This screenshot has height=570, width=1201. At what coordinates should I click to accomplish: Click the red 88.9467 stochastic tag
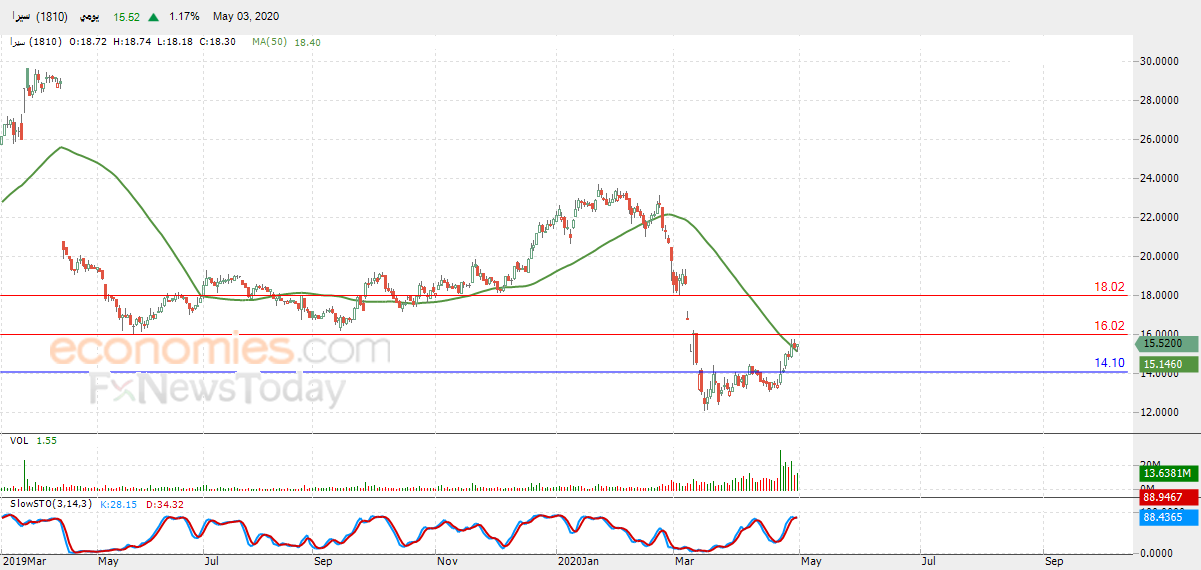[1166, 496]
